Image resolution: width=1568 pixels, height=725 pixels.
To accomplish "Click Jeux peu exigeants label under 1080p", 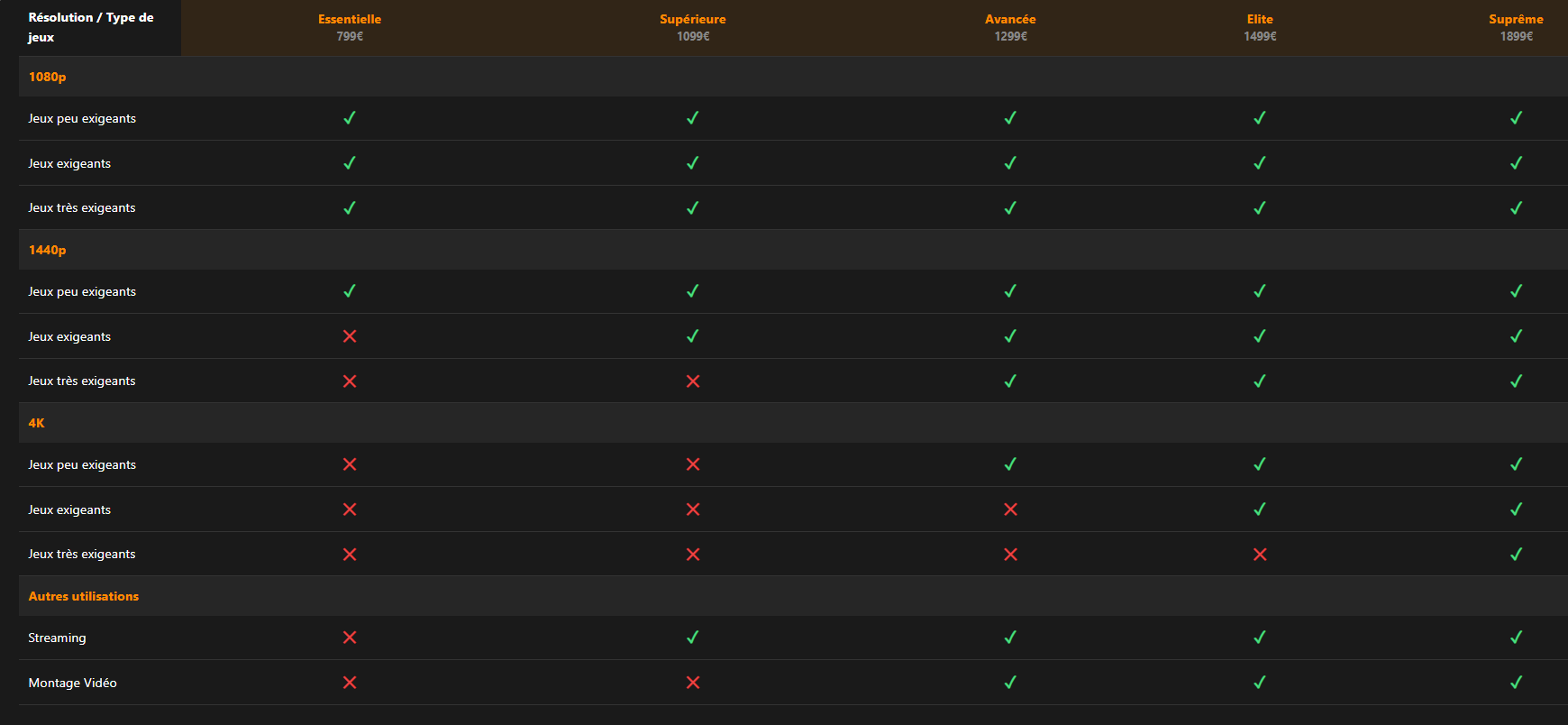I will pyautogui.click(x=82, y=118).
